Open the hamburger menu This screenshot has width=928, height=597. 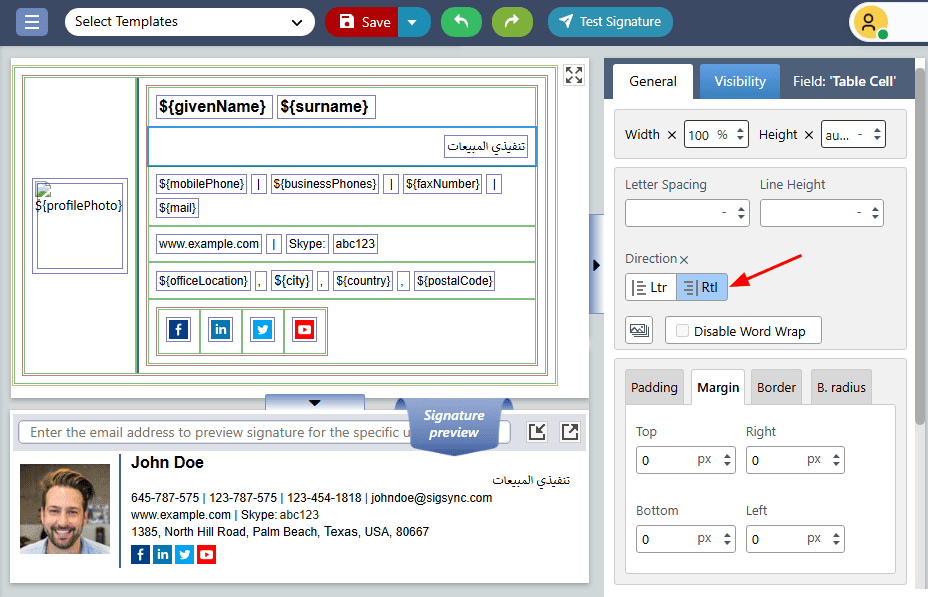coord(32,22)
